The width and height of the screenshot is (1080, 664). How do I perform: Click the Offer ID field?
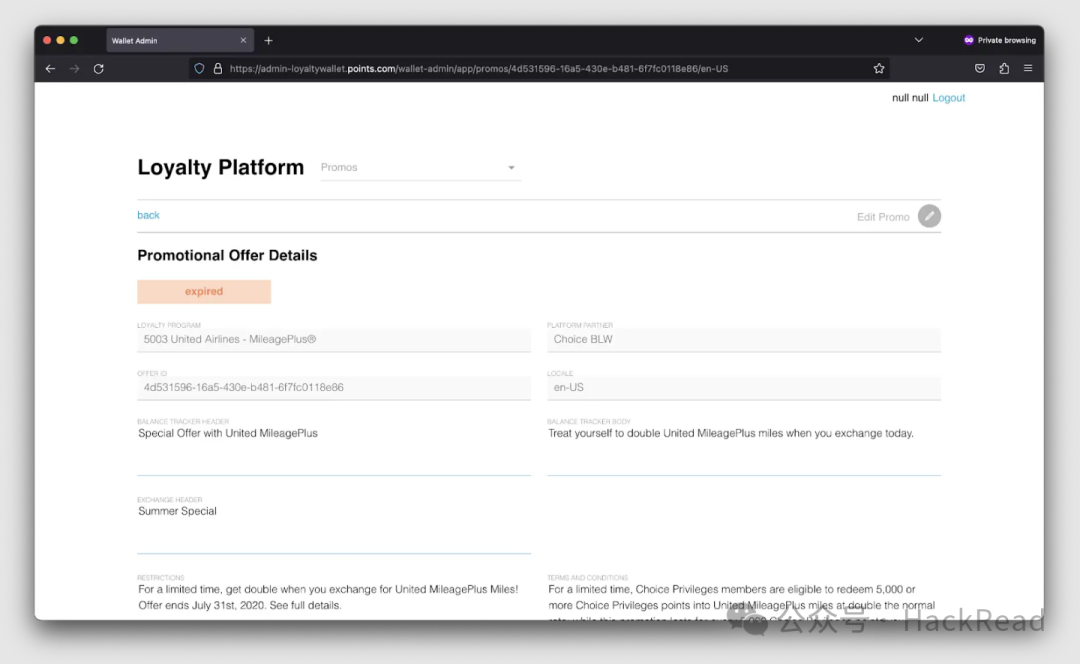pyautogui.click(x=333, y=388)
